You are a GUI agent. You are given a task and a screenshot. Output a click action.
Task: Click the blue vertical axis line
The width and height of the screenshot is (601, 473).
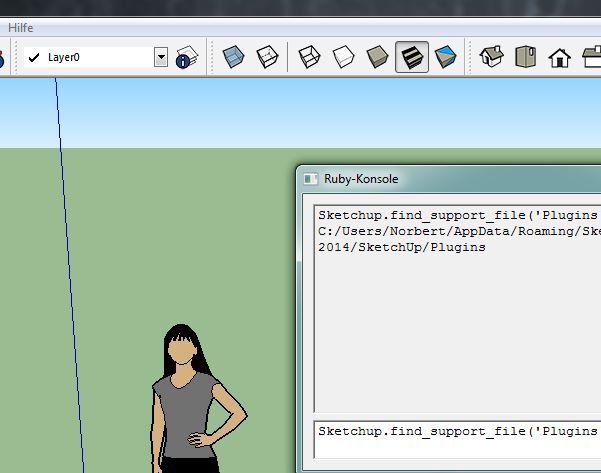pos(69,276)
